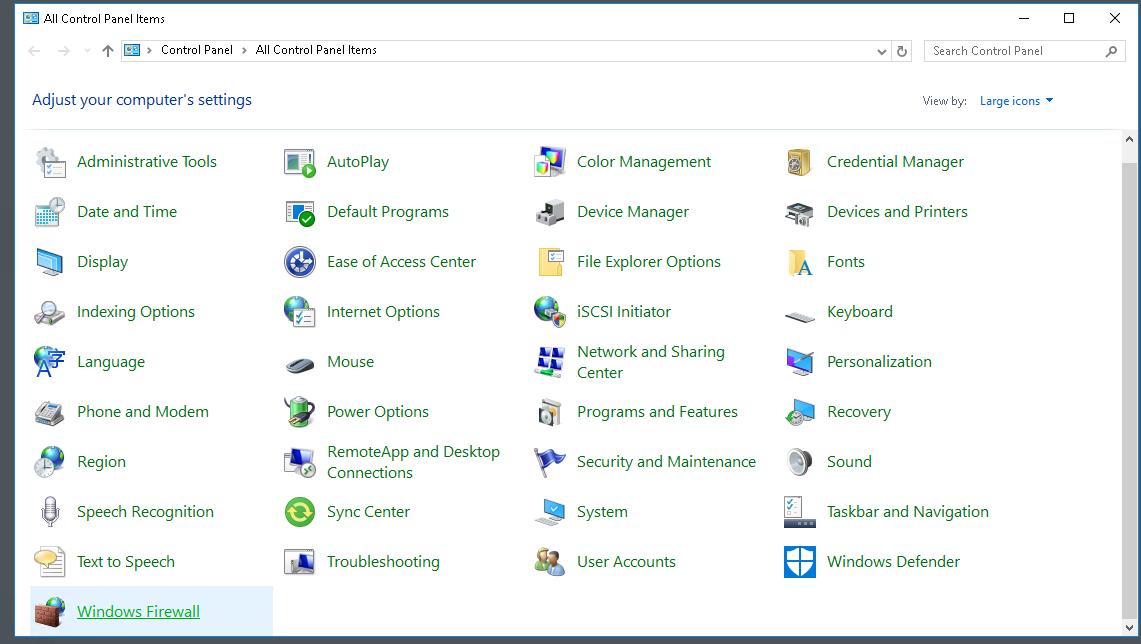Click the scrollbar down arrow
Screen dimensions: 1141x644
tap(1129, 627)
